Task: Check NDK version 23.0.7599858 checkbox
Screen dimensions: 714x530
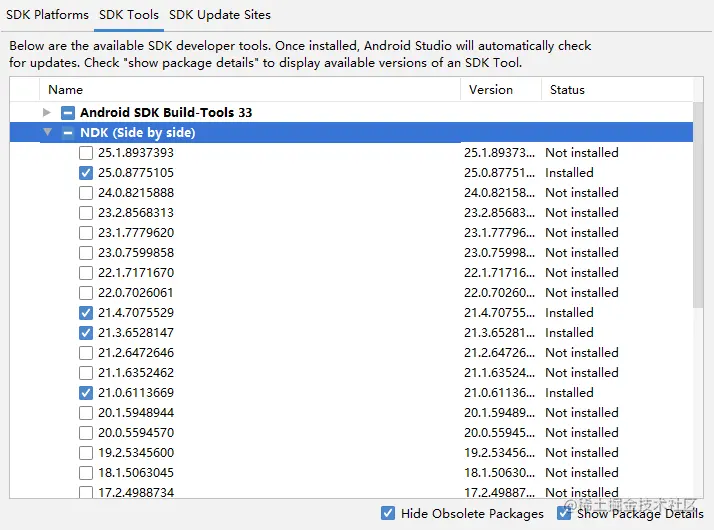Action: (86, 253)
